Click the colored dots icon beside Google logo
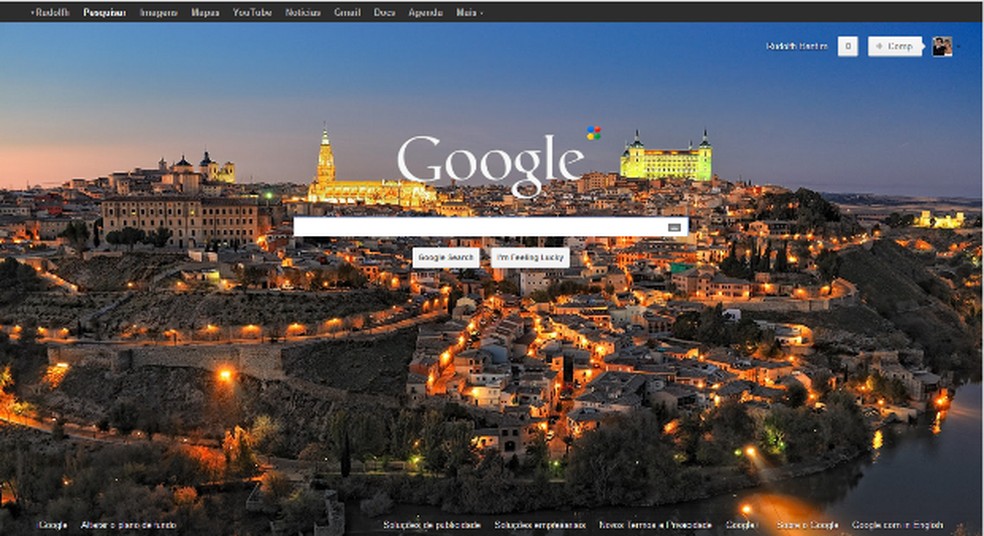Image resolution: width=984 pixels, height=536 pixels. [x=594, y=132]
